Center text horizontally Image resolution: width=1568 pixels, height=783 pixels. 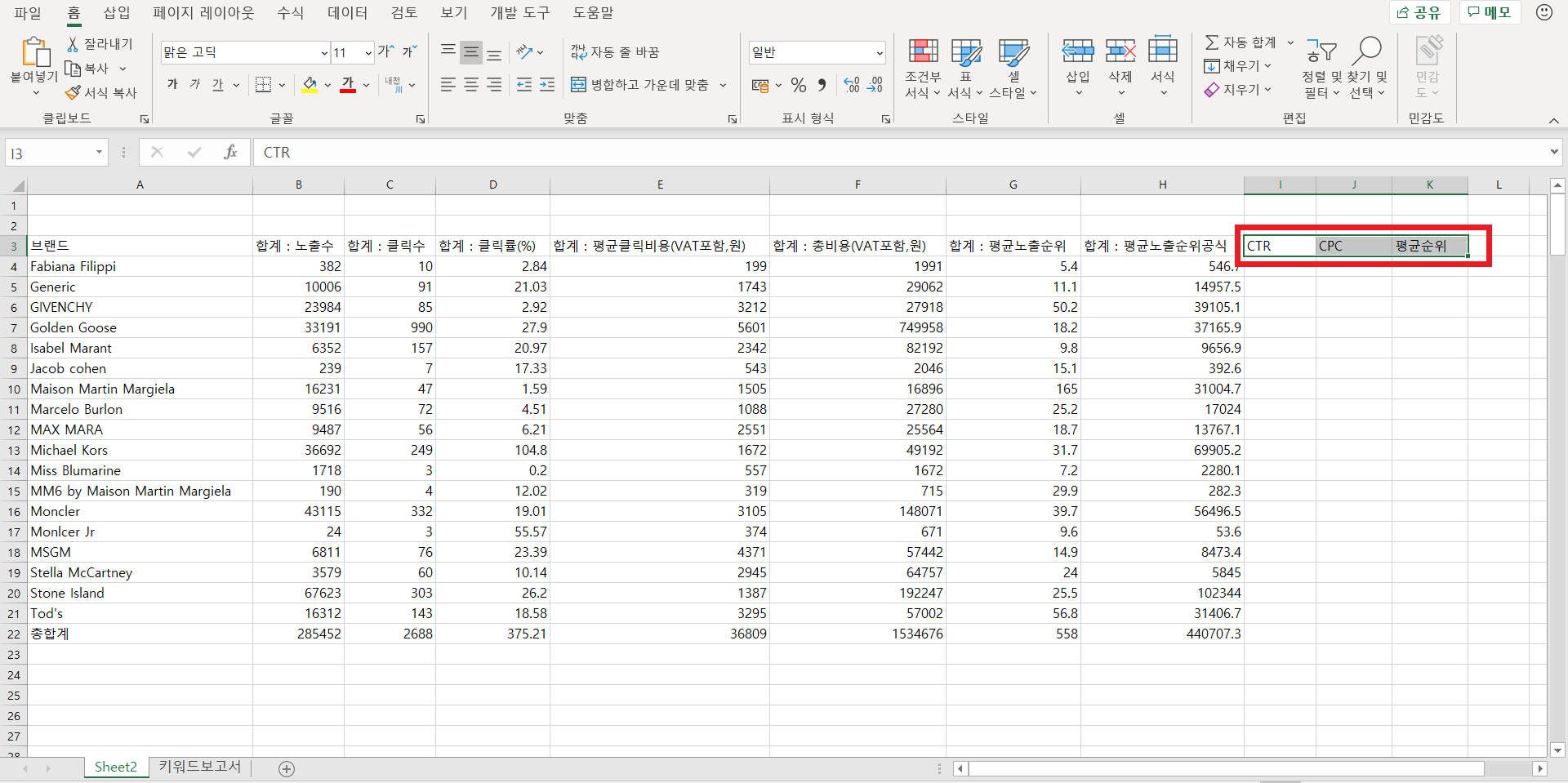coord(471,84)
